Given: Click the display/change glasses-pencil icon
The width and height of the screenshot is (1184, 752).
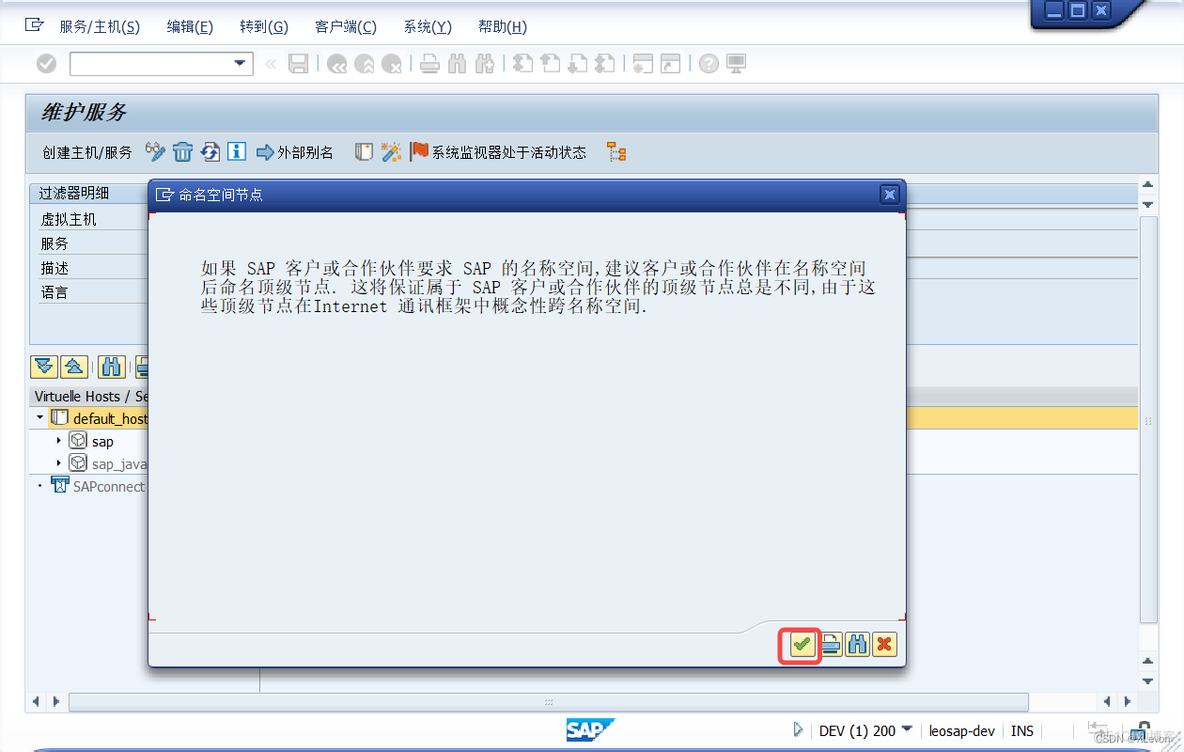Looking at the screenshot, I should pyautogui.click(x=156, y=153).
